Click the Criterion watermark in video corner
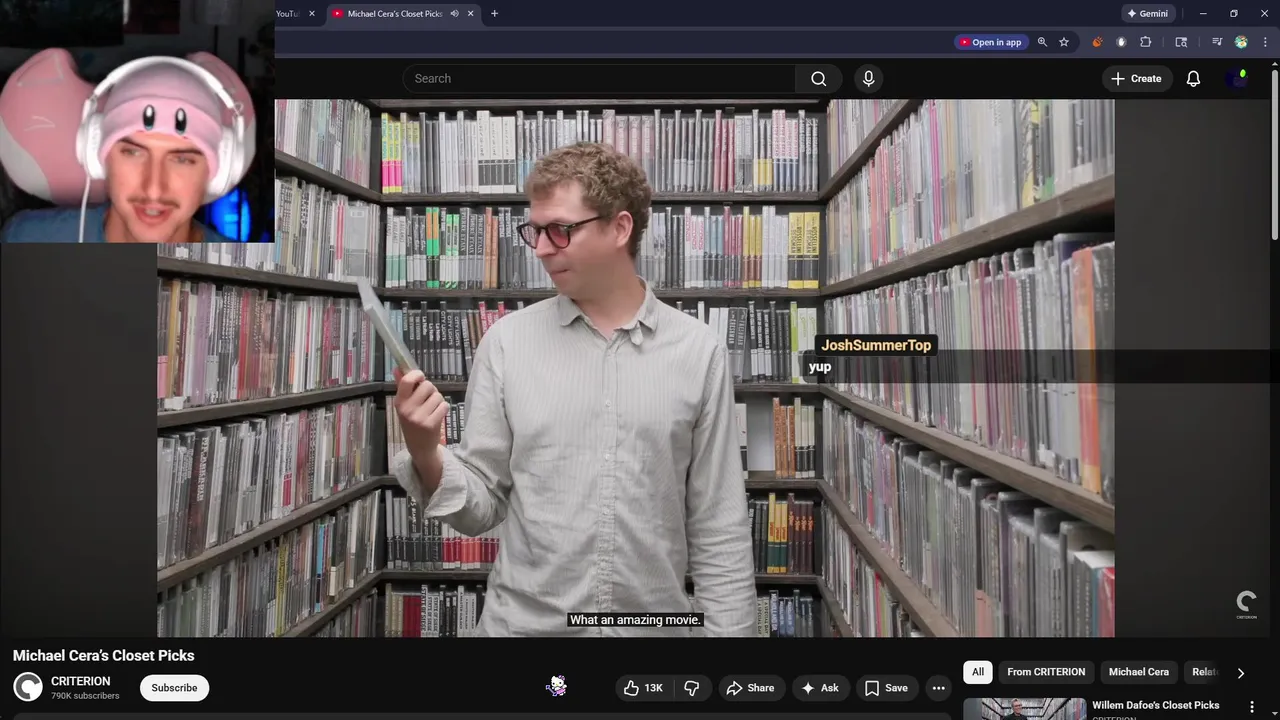 pyautogui.click(x=1246, y=605)
